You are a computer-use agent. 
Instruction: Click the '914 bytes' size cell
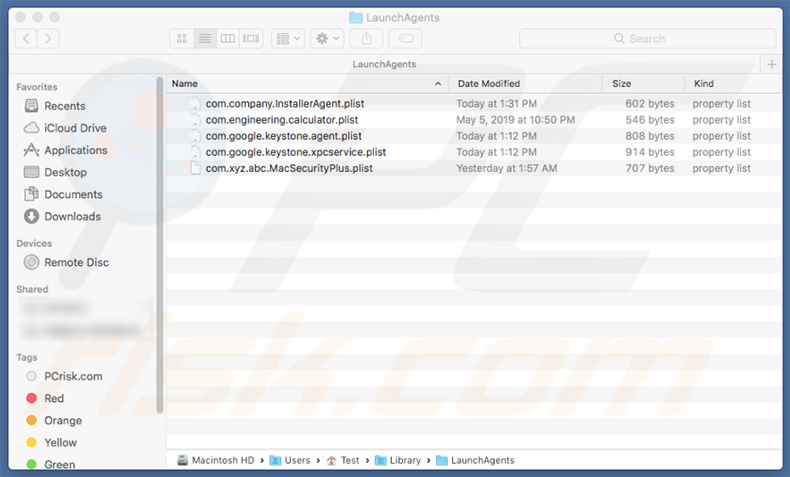649,152
